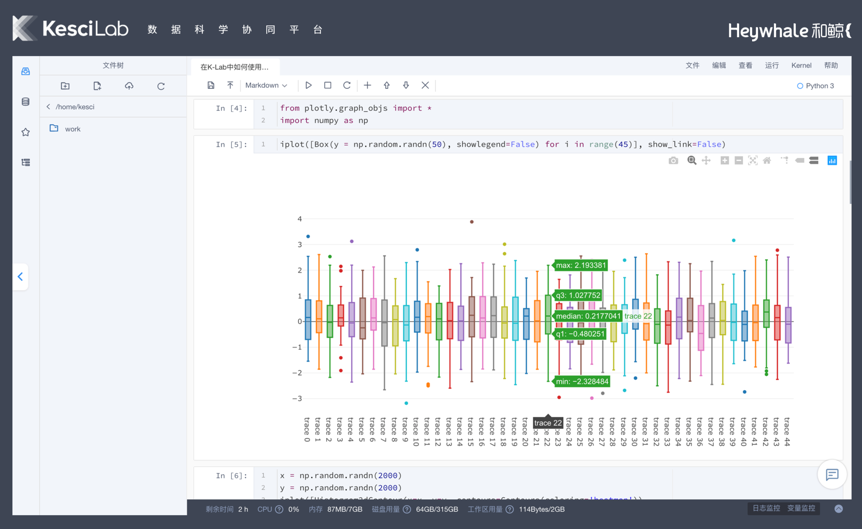Click the 文件树 panel header
This screenshot has height=529, width=862.
(113, 65)
